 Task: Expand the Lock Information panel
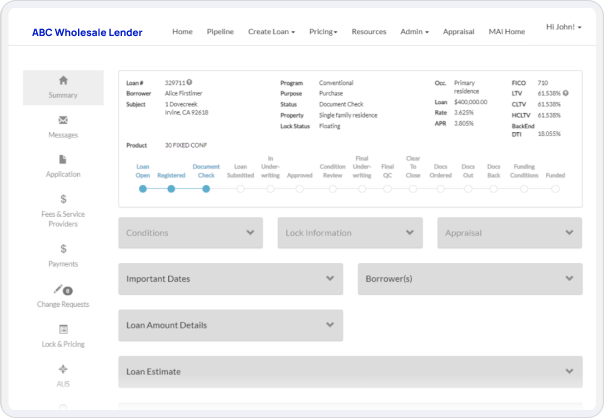[x=350, y=233]
